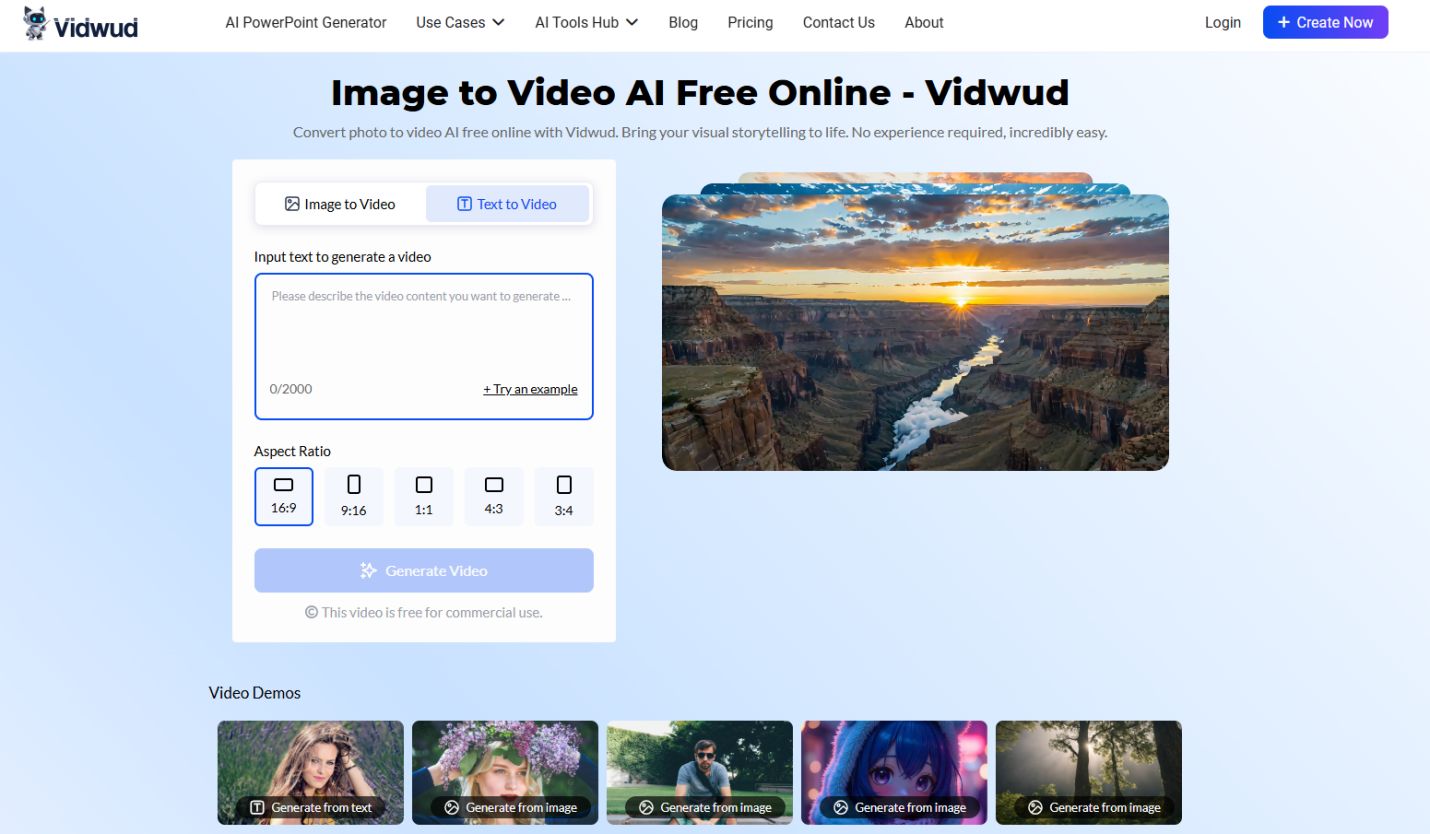Viewport: 1430px width, 834px height.
Task: Open the anime girl demo thumbnail
Action: pyautogui.click(x=894, y=765)
